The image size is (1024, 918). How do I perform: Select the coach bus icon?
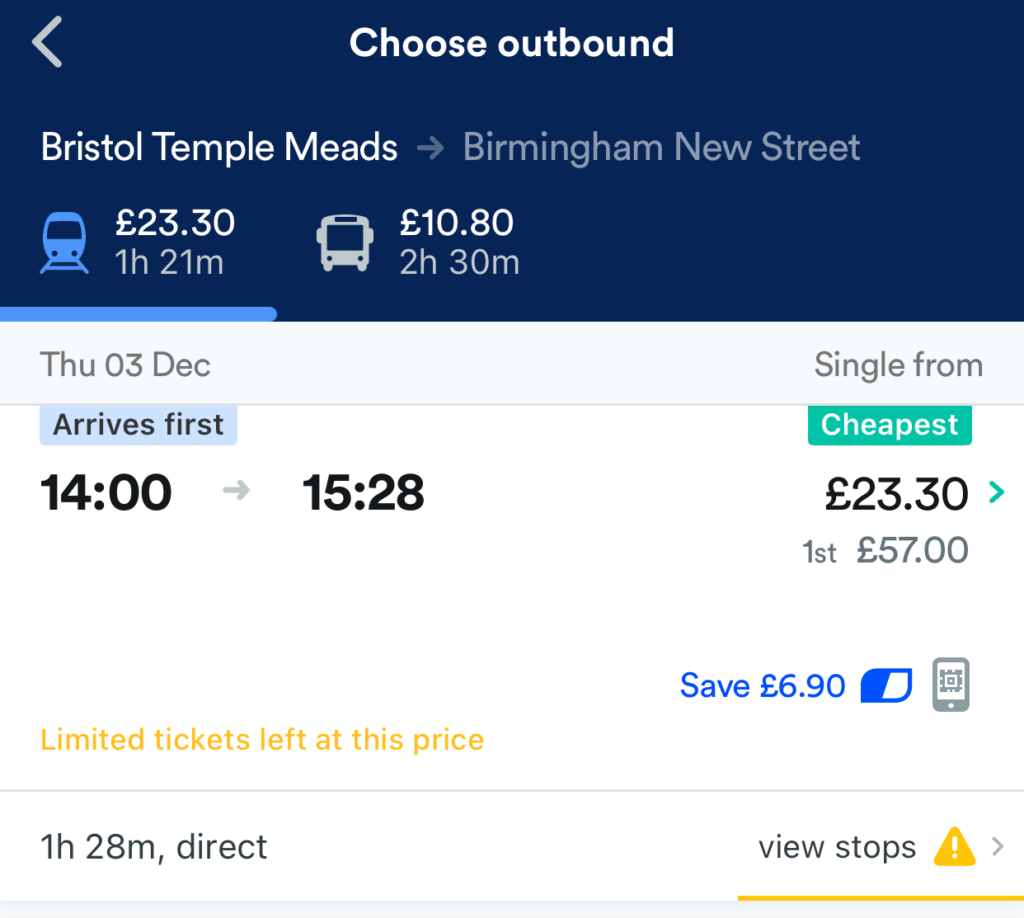(345, 242)
